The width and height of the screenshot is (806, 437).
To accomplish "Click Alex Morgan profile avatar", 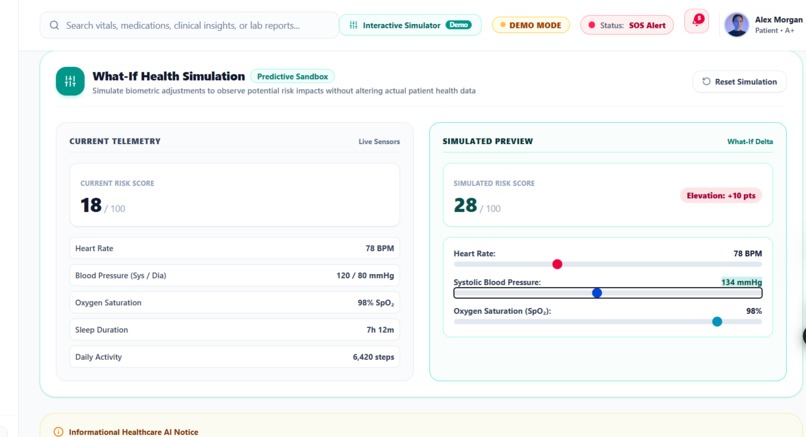I will 736,25.
